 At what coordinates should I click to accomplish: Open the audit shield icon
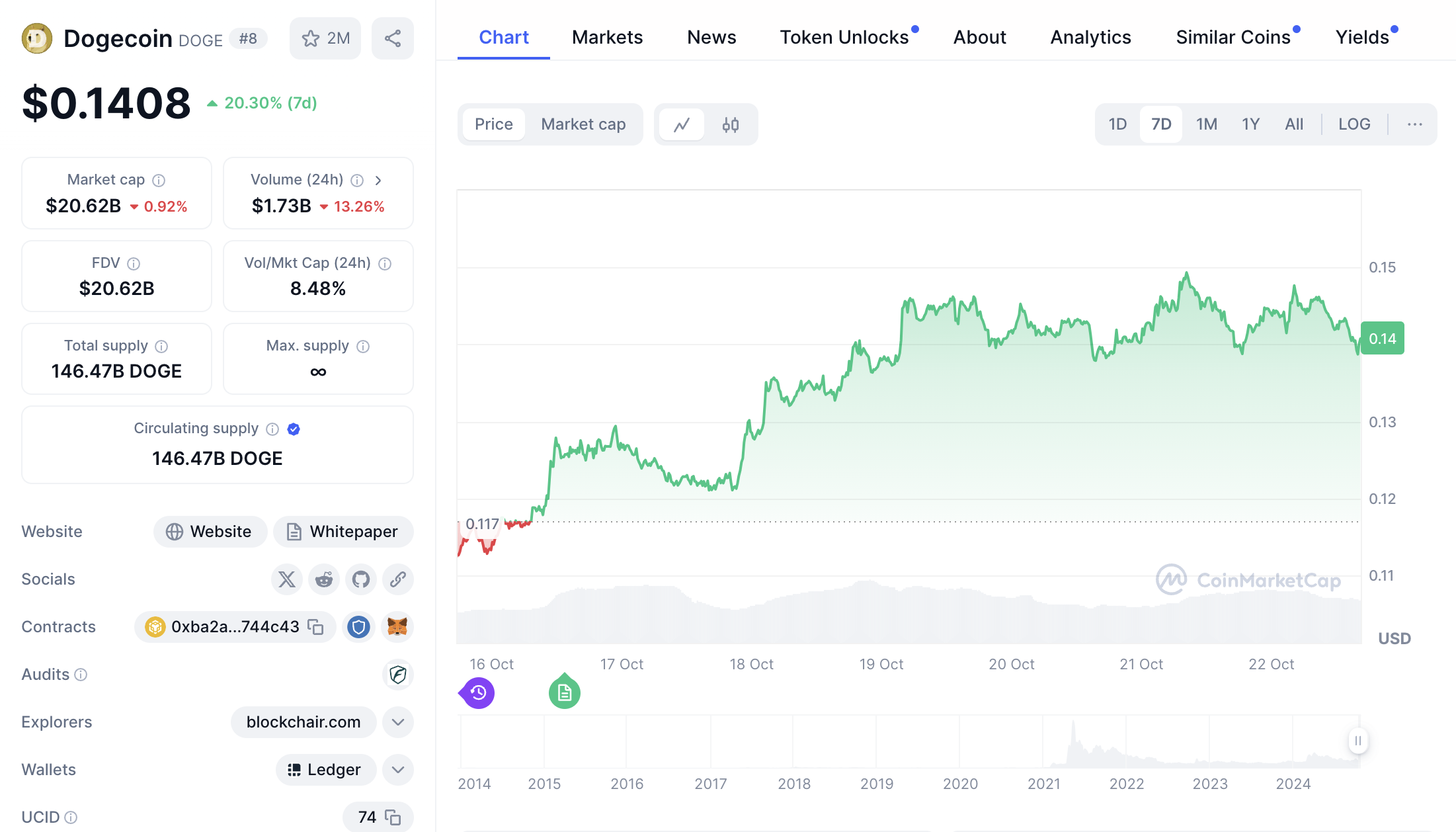(398, 675)
